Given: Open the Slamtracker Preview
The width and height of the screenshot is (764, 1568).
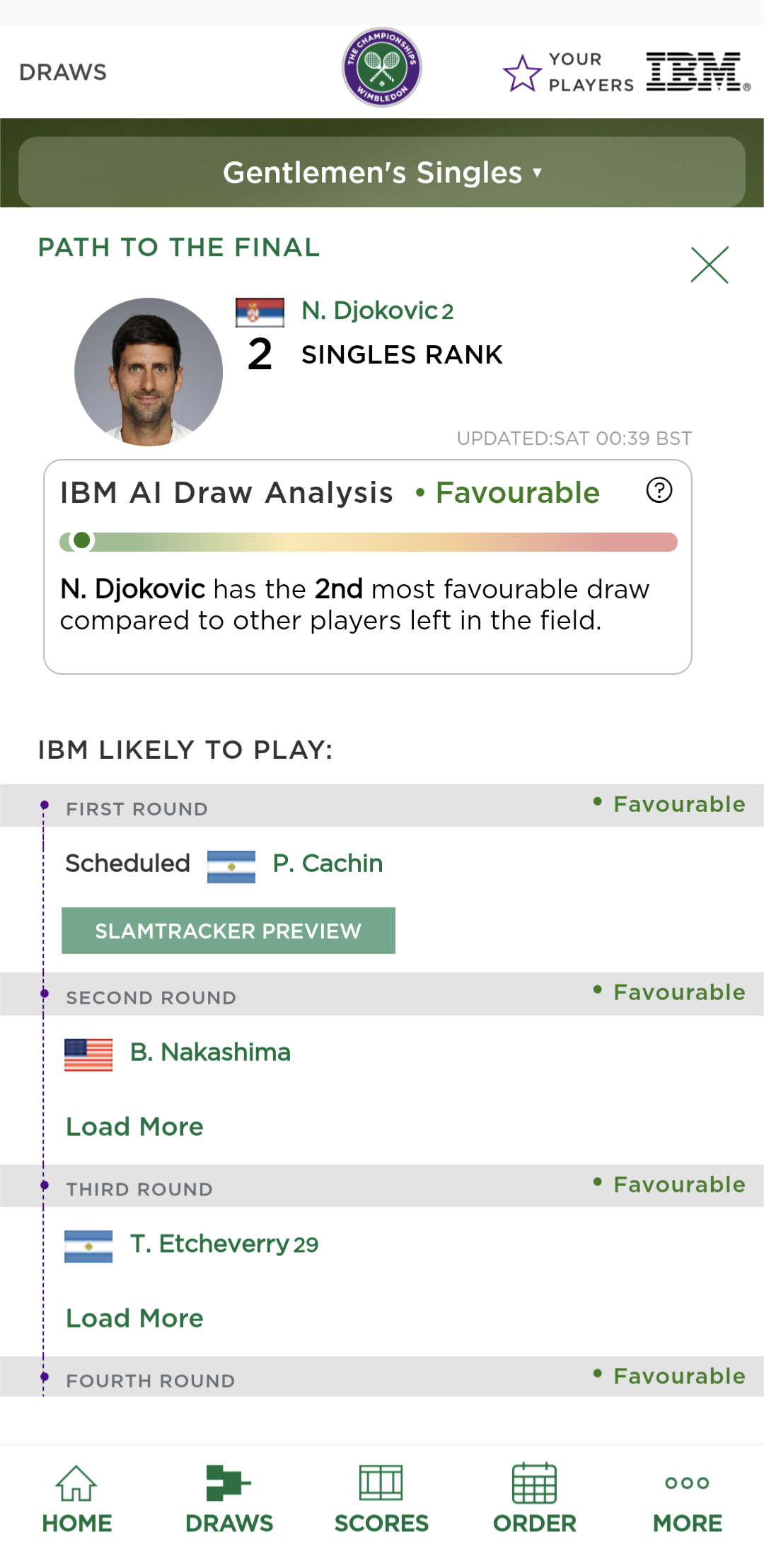Looking at the screenshot, I should pos(228,931).
